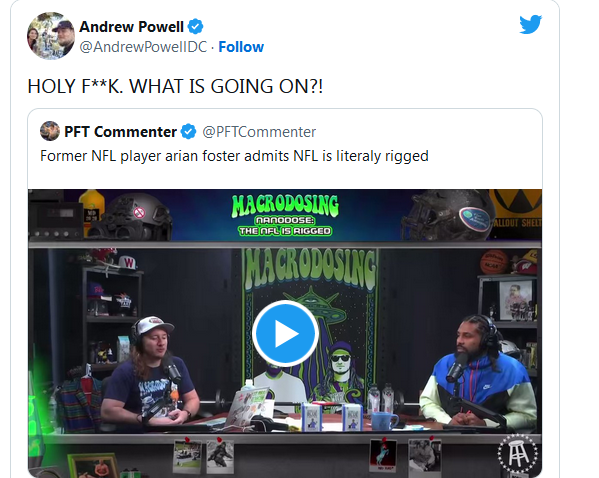Click the Twitter bird logo
Image resolution: width=599 pixels, height=478 pixels.
tap(530, 24)
